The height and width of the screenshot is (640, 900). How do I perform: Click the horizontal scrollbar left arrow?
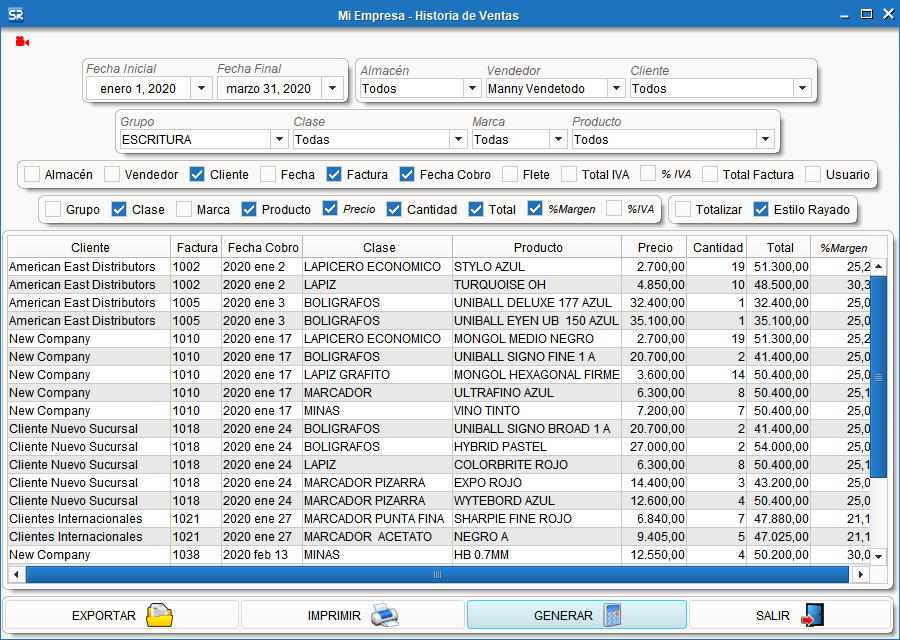[x=16, y=574]
